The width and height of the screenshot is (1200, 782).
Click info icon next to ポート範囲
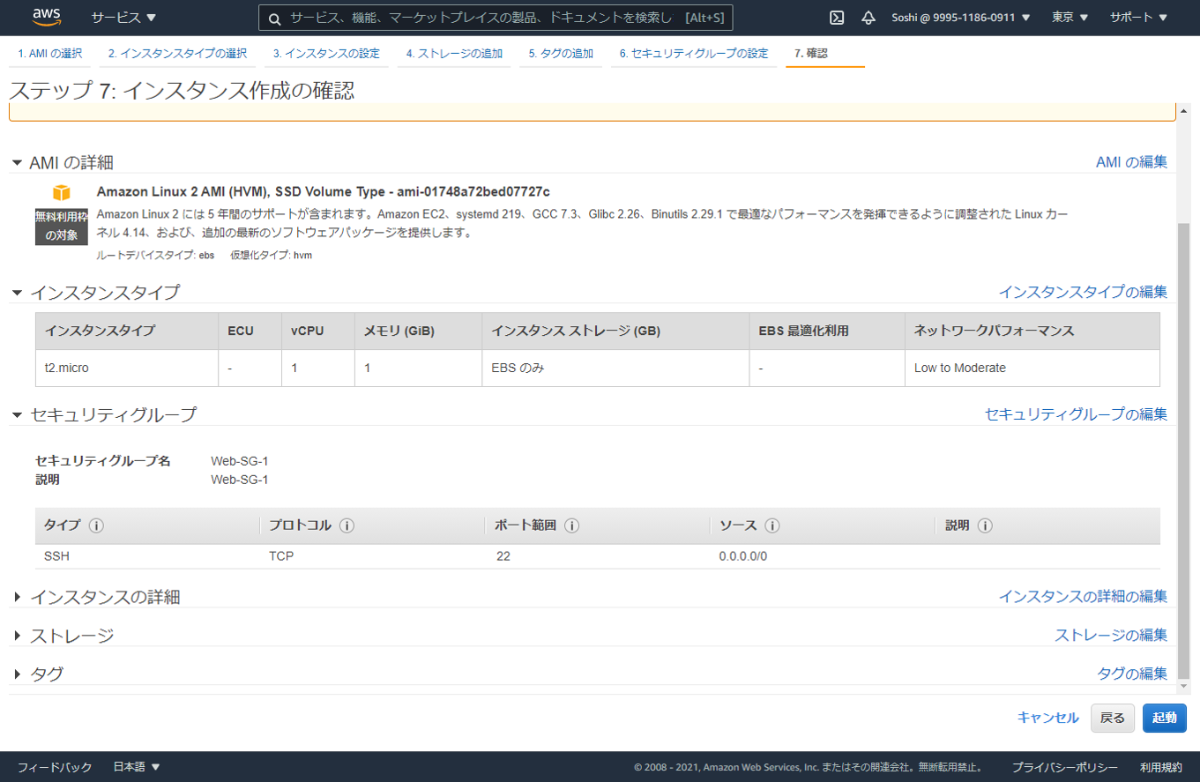[x=572, y=526]
